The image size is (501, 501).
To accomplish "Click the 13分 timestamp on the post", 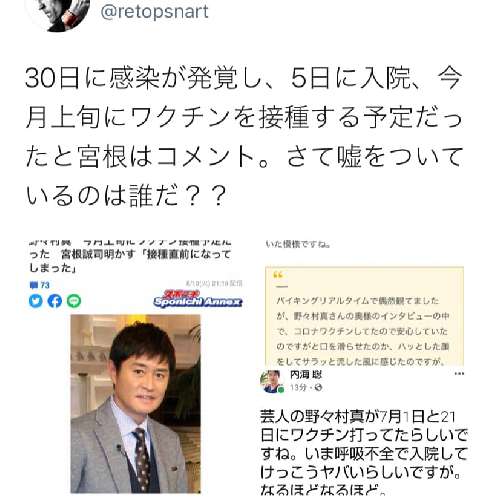I will pos(298,387).
